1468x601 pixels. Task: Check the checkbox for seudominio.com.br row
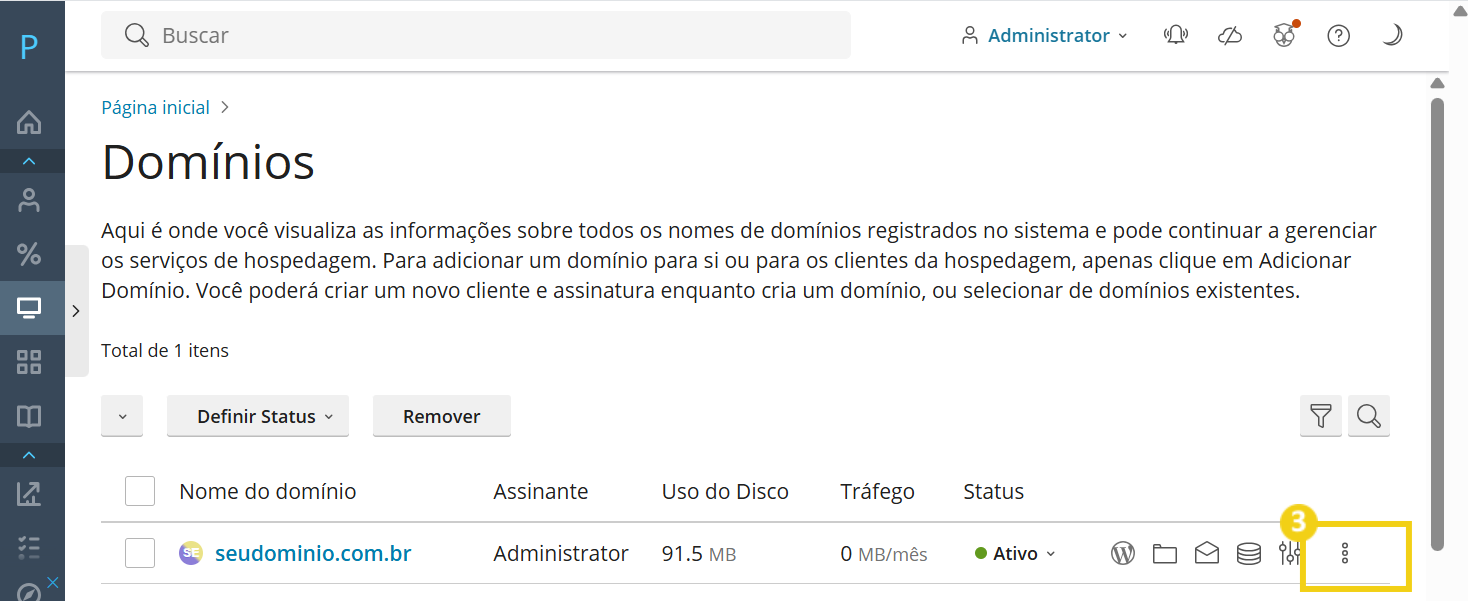[140, 552]
